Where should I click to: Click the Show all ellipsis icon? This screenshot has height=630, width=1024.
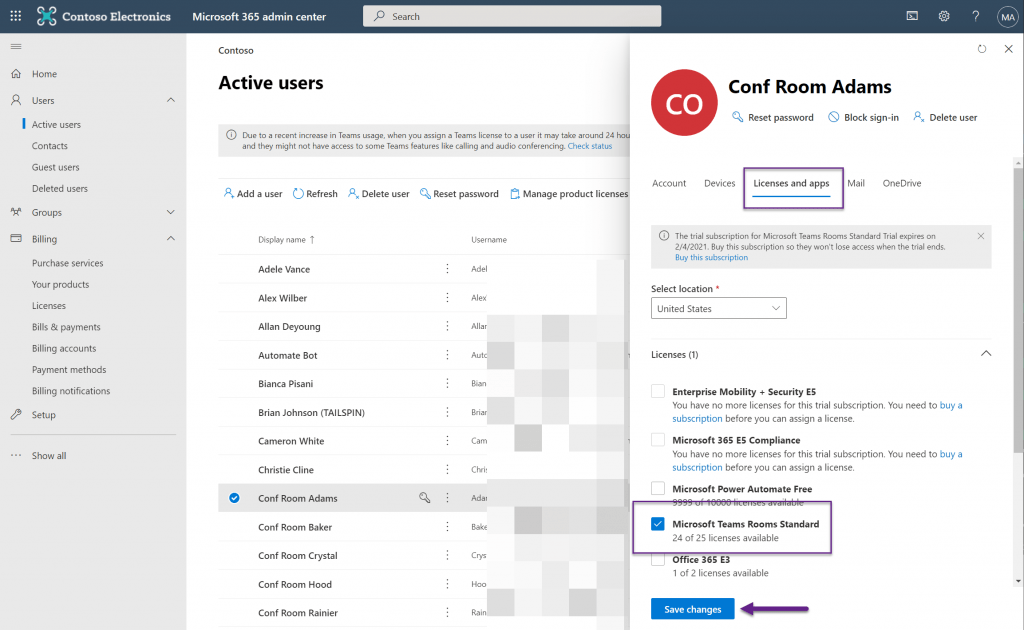[16, 456]
